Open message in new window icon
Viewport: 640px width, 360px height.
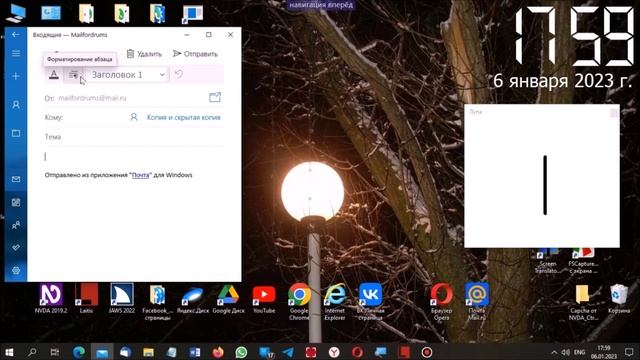[x=215, y=98]
